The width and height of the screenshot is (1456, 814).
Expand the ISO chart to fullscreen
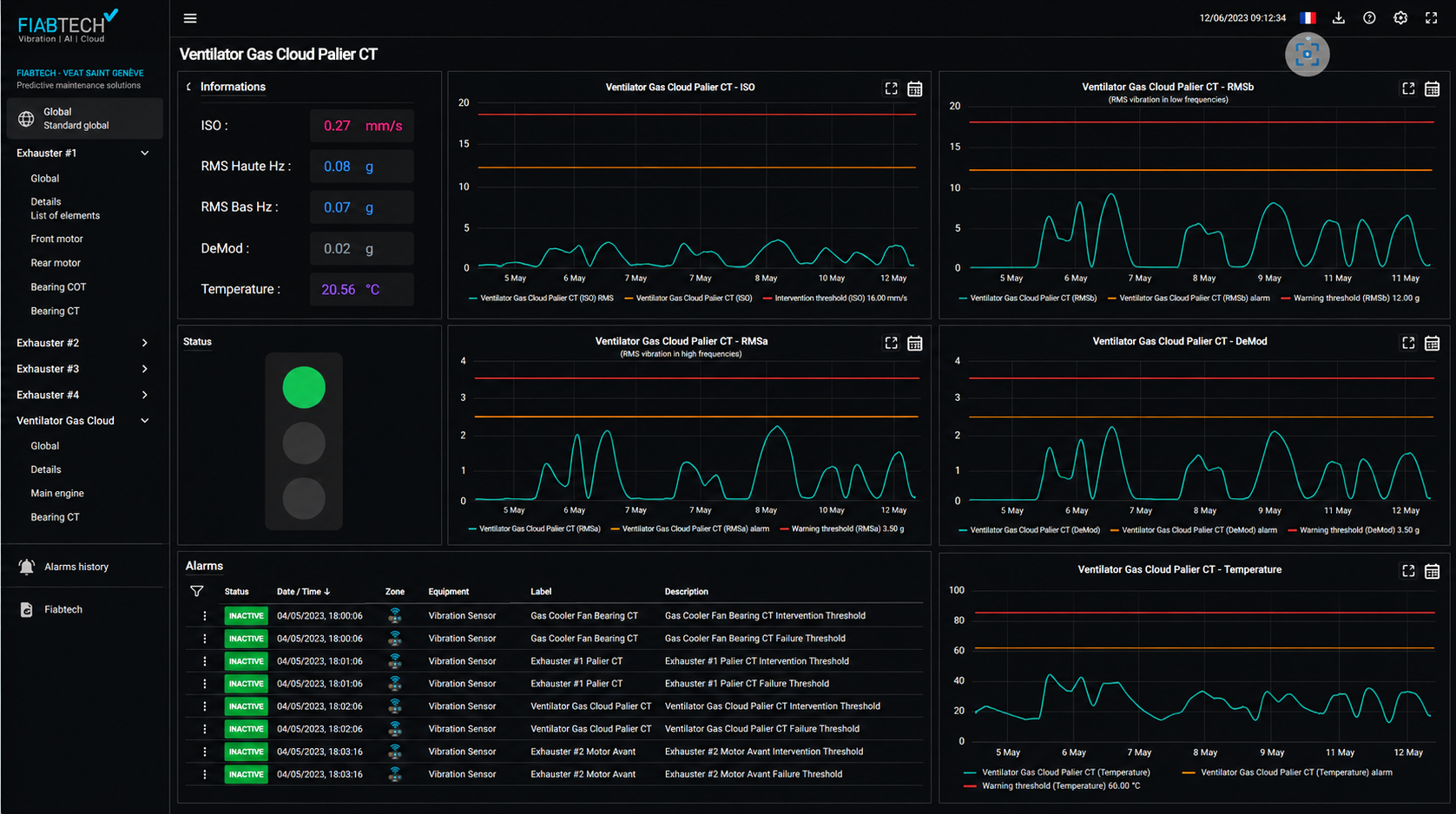coord(891,89)
